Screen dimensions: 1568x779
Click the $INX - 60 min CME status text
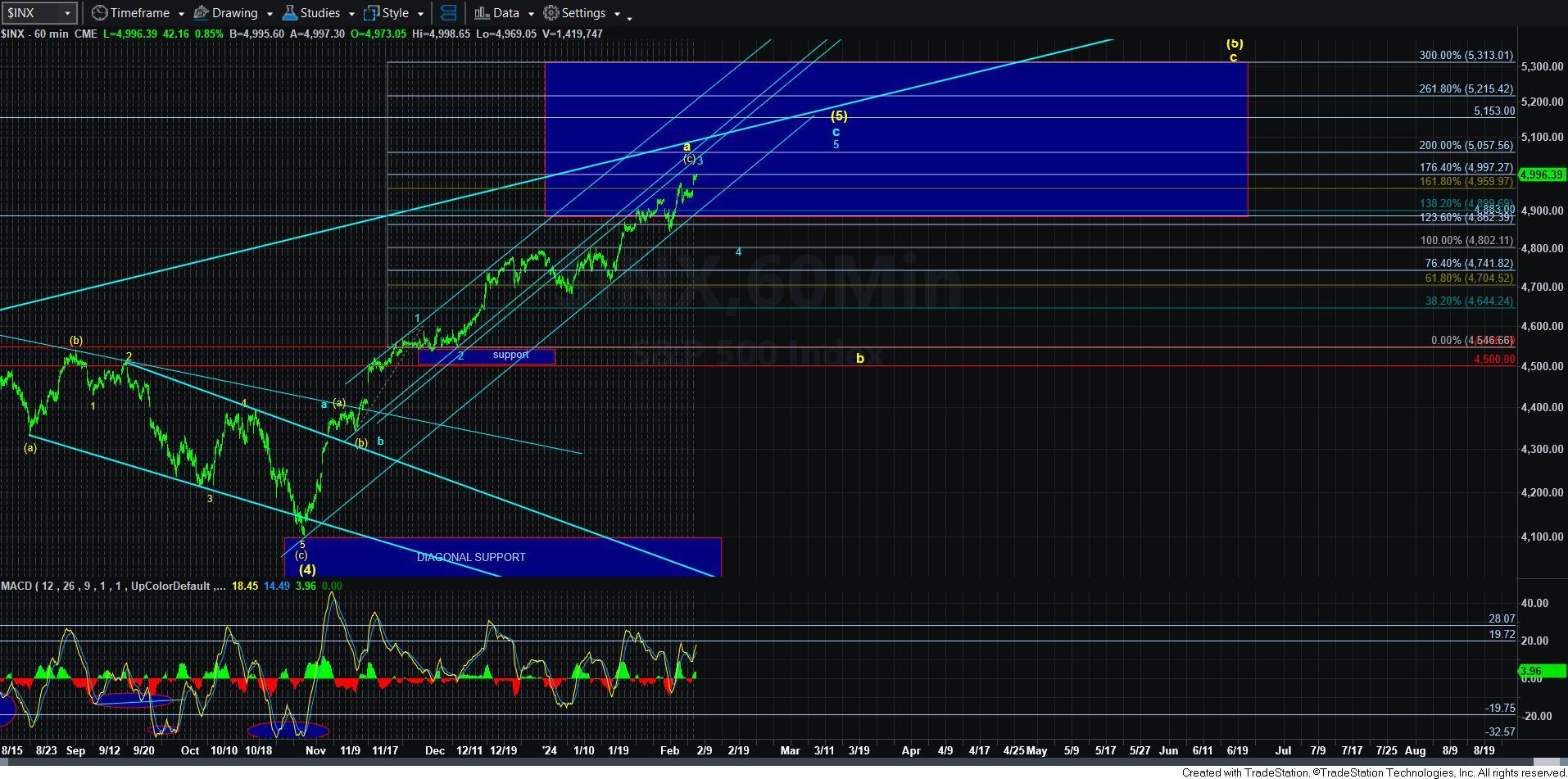pos(49,34)
